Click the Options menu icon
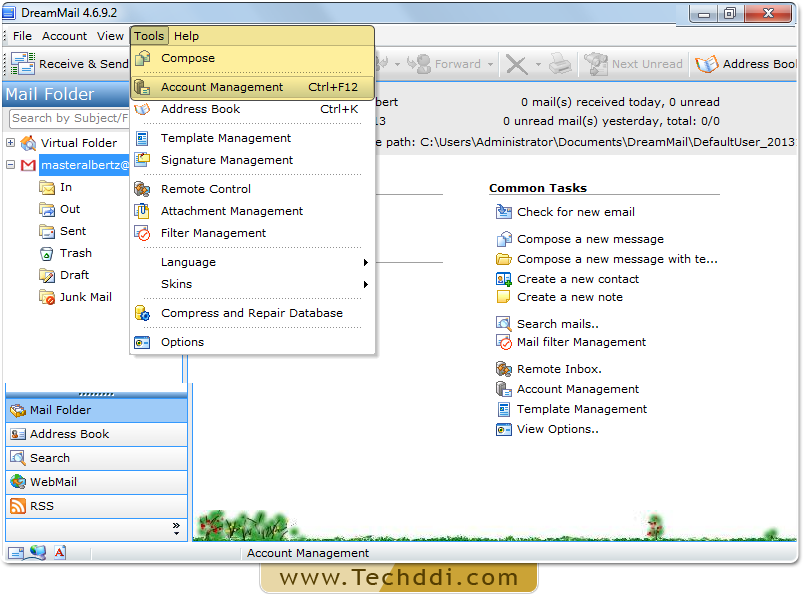Viewport: 803px width, 594px height. click(x=142, y=342)
